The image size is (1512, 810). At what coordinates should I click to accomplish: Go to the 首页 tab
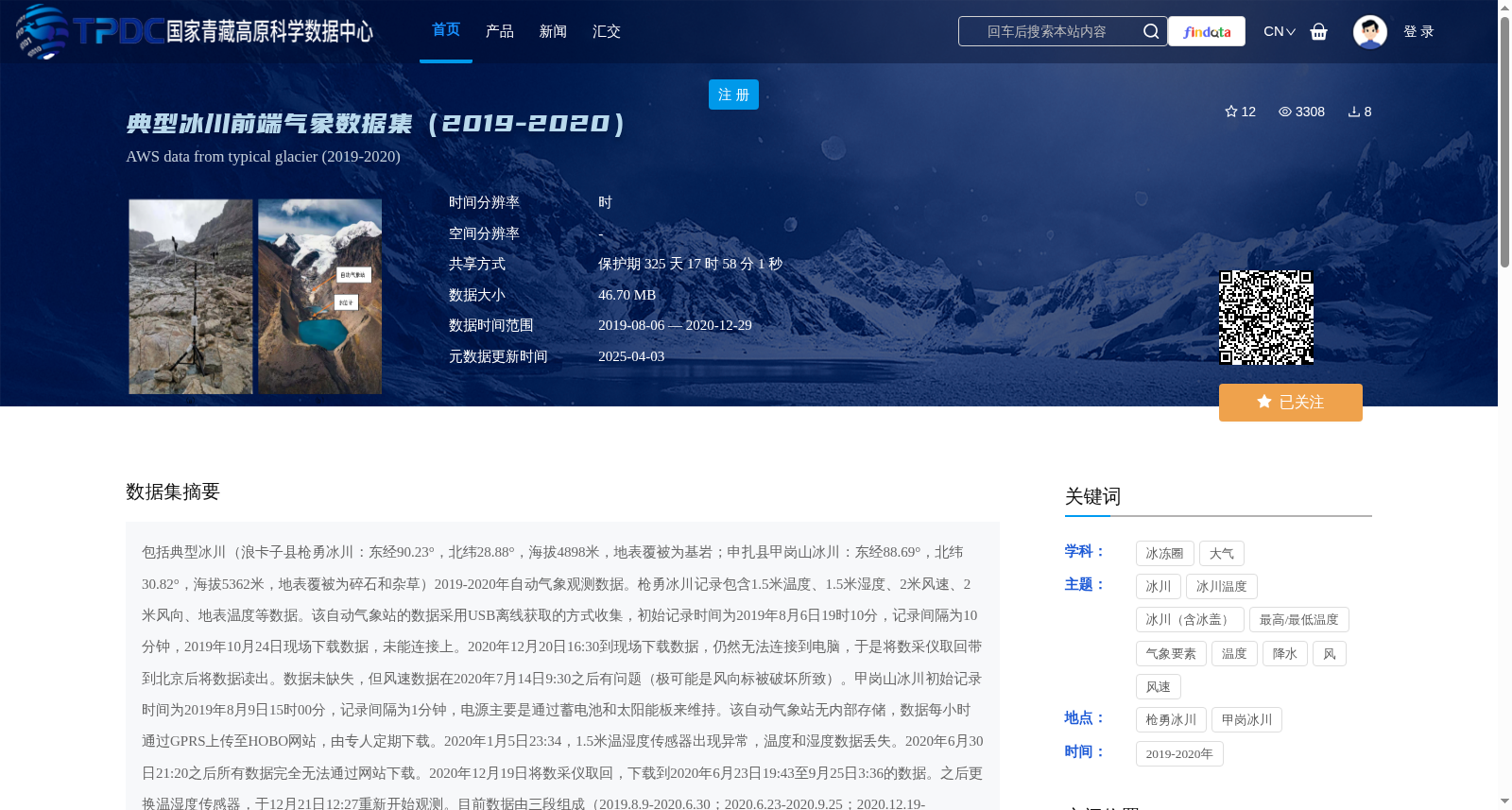pos(446,30)
